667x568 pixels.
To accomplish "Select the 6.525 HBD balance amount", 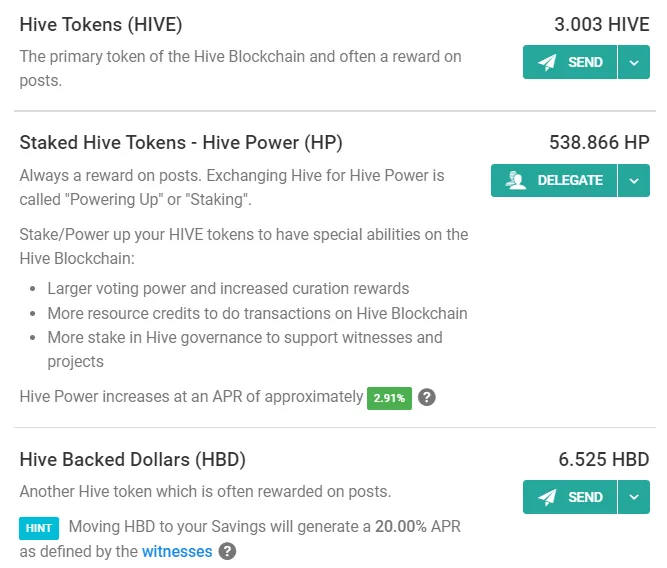I will tap(604, 460).
